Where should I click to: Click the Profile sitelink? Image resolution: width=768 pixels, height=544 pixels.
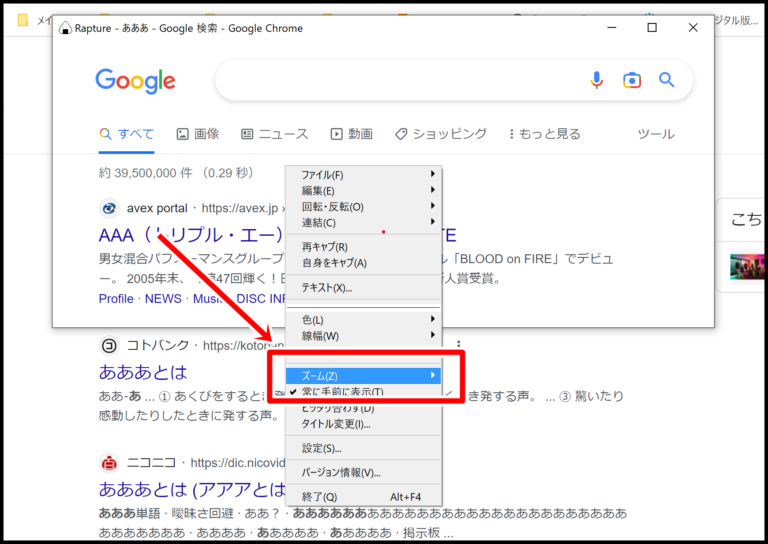coord(116,299)
